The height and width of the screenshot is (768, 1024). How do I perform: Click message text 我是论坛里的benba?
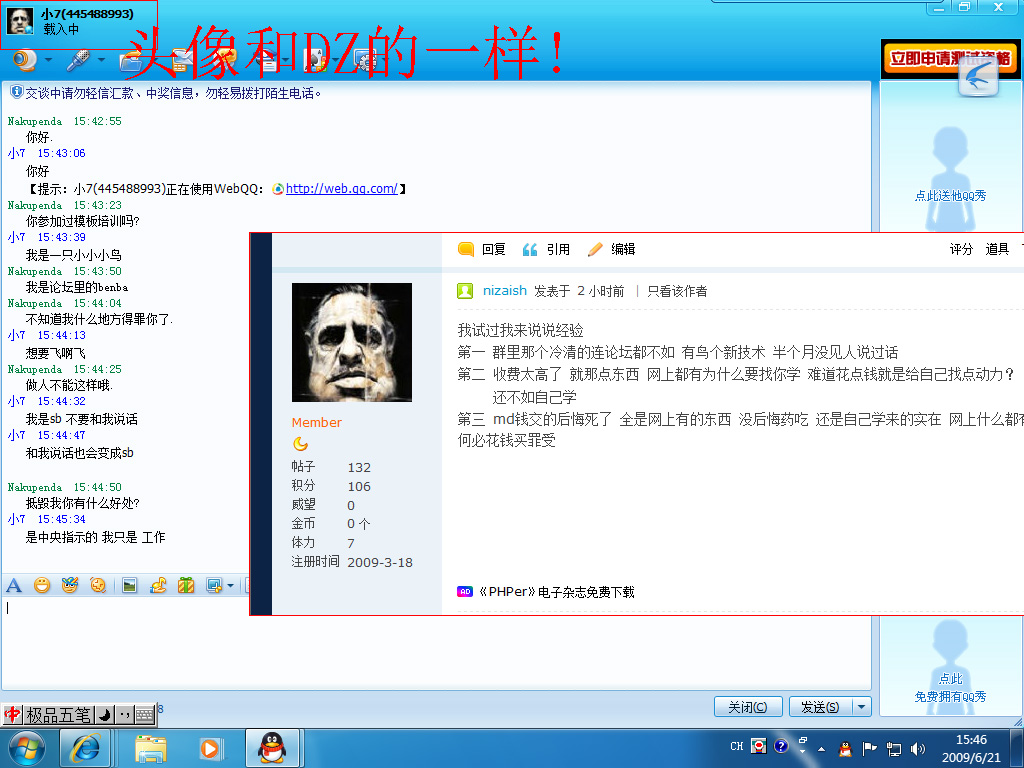point(76,287)
